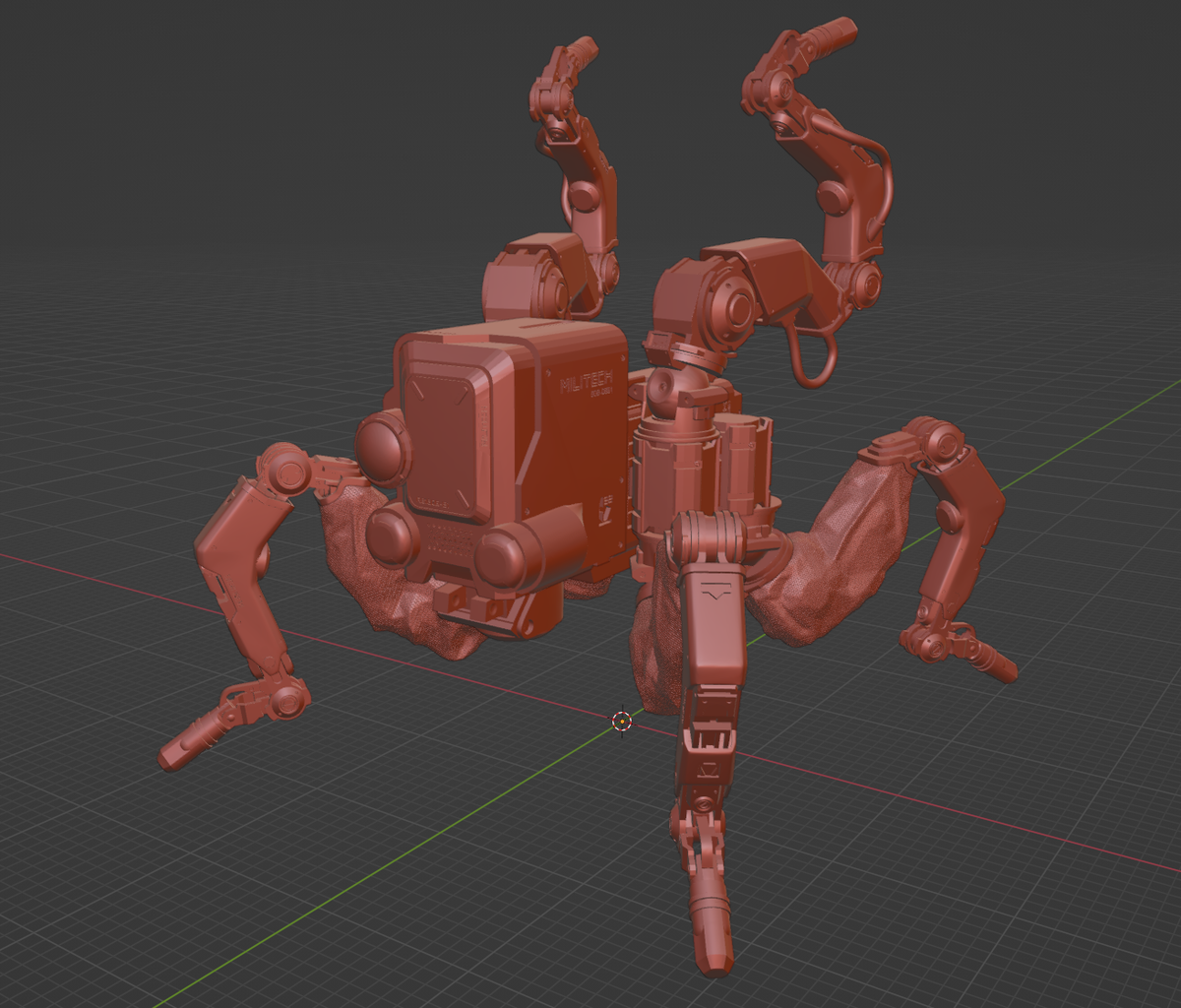Select the ball joint above the canisters
The image size is (1181, 1008).
coord(672,388)
